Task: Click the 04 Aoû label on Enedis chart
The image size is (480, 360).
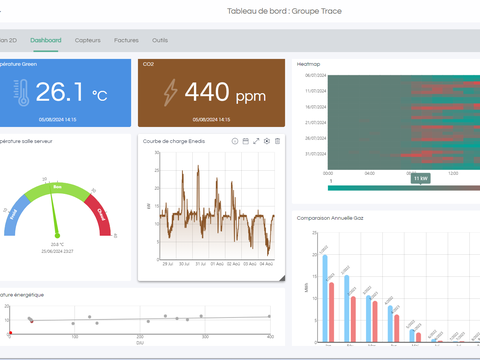Action: [x=266, y=264]
